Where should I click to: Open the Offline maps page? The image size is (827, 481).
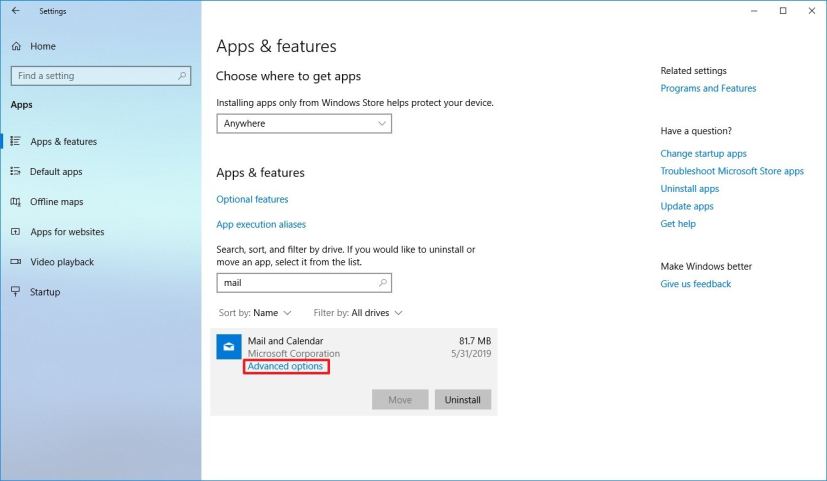click(56, 201)
